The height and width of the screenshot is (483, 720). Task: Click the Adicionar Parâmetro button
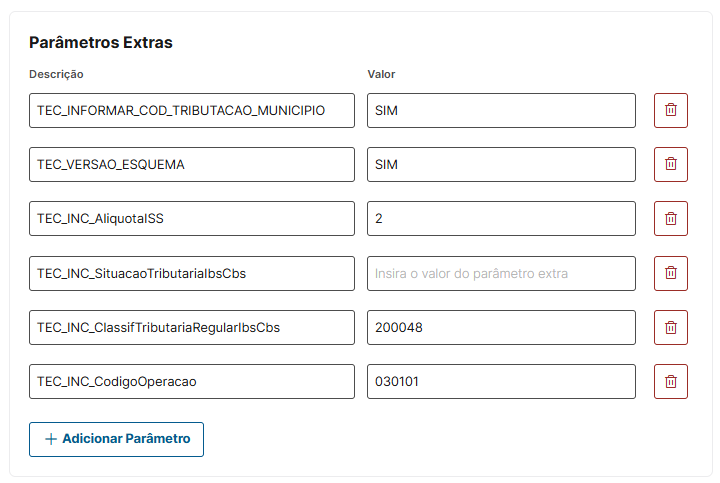coord(116,439)
